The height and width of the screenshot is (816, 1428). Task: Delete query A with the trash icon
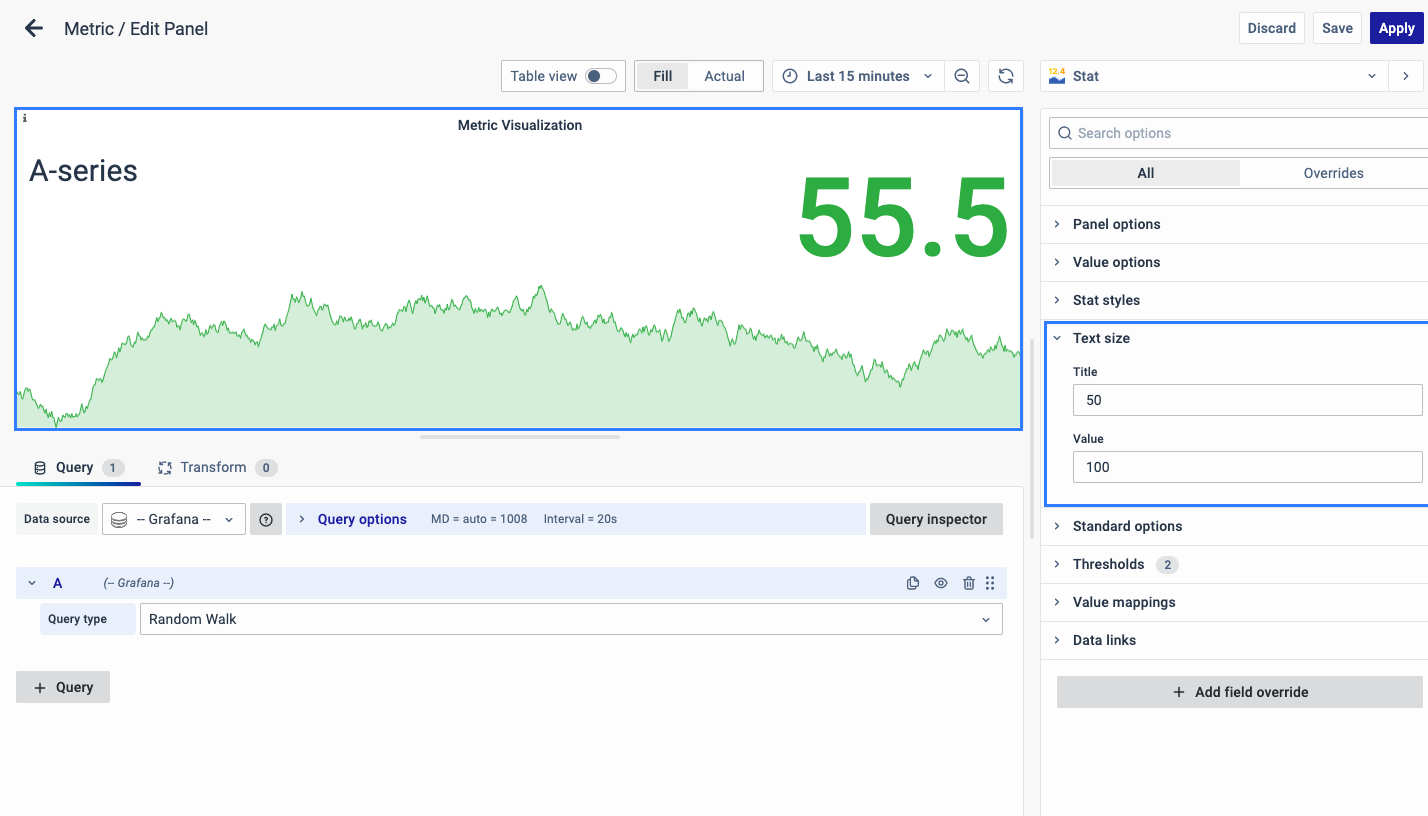968,583
